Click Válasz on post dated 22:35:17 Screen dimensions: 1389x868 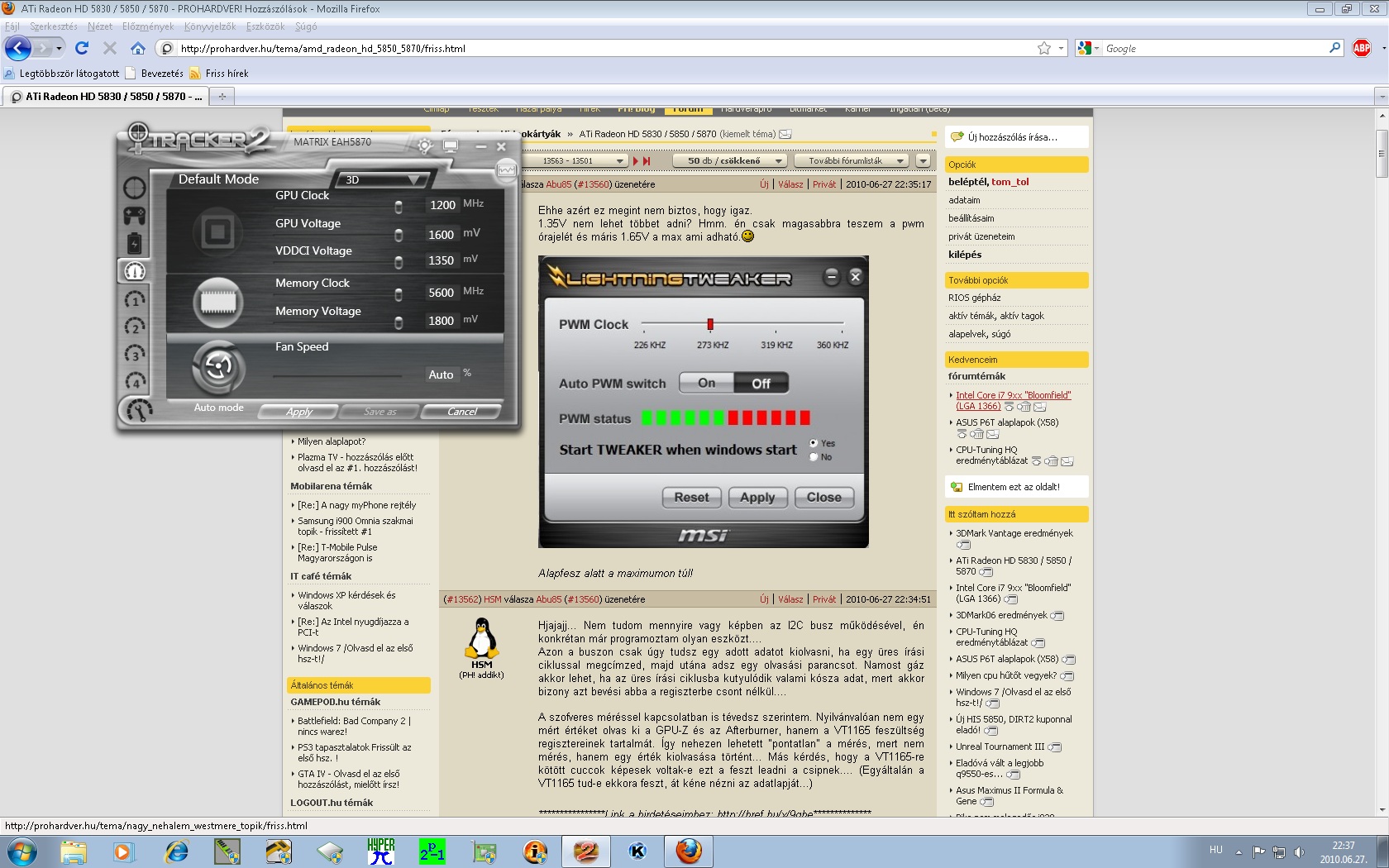(790, 184)
